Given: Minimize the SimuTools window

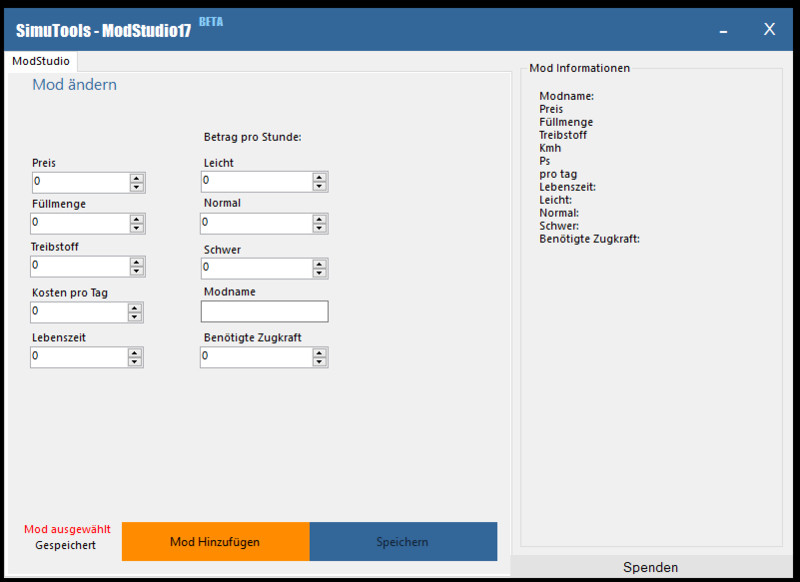Looking at the screenshot, I should 723,30.
